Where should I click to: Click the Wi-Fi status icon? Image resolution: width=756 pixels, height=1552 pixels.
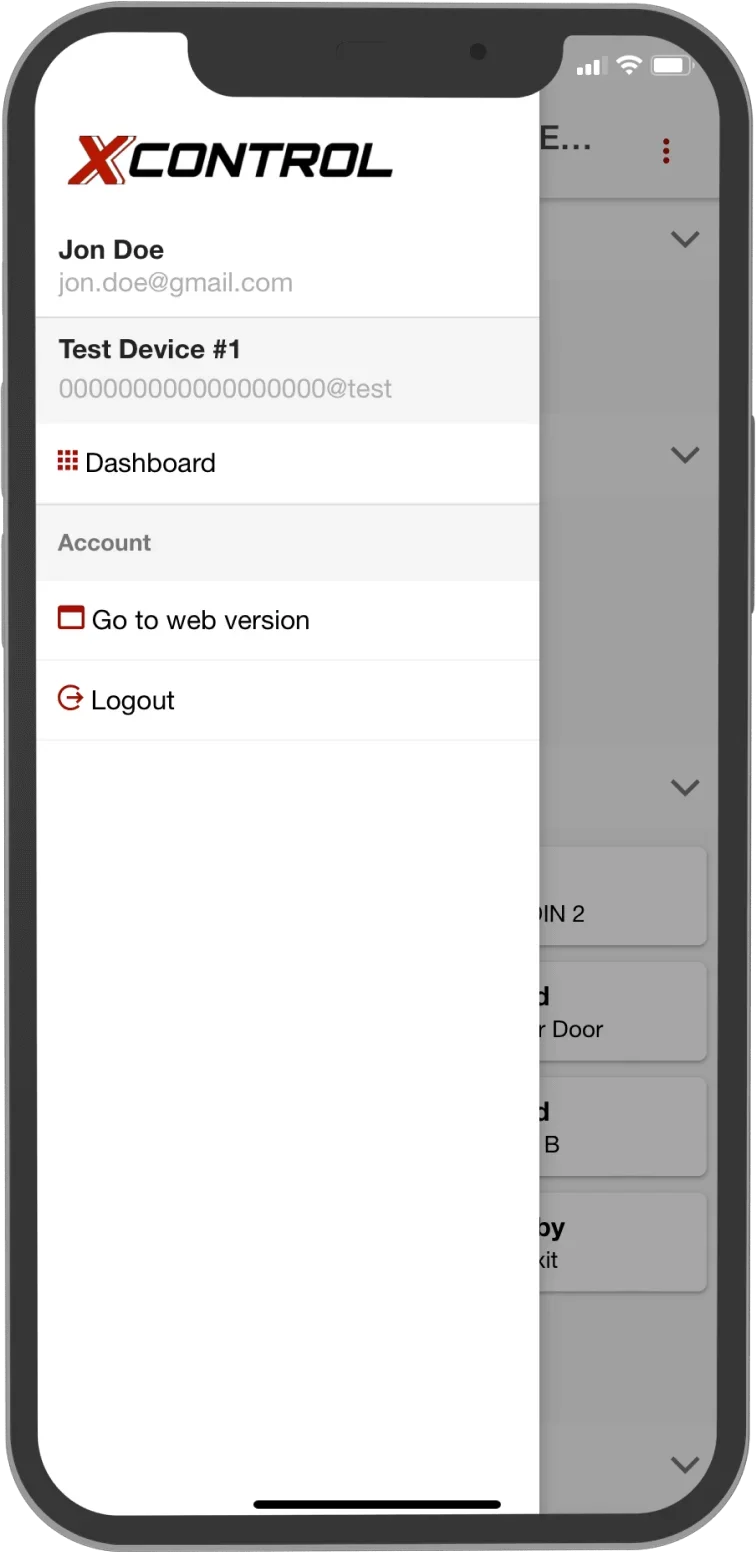pos(629,66)
